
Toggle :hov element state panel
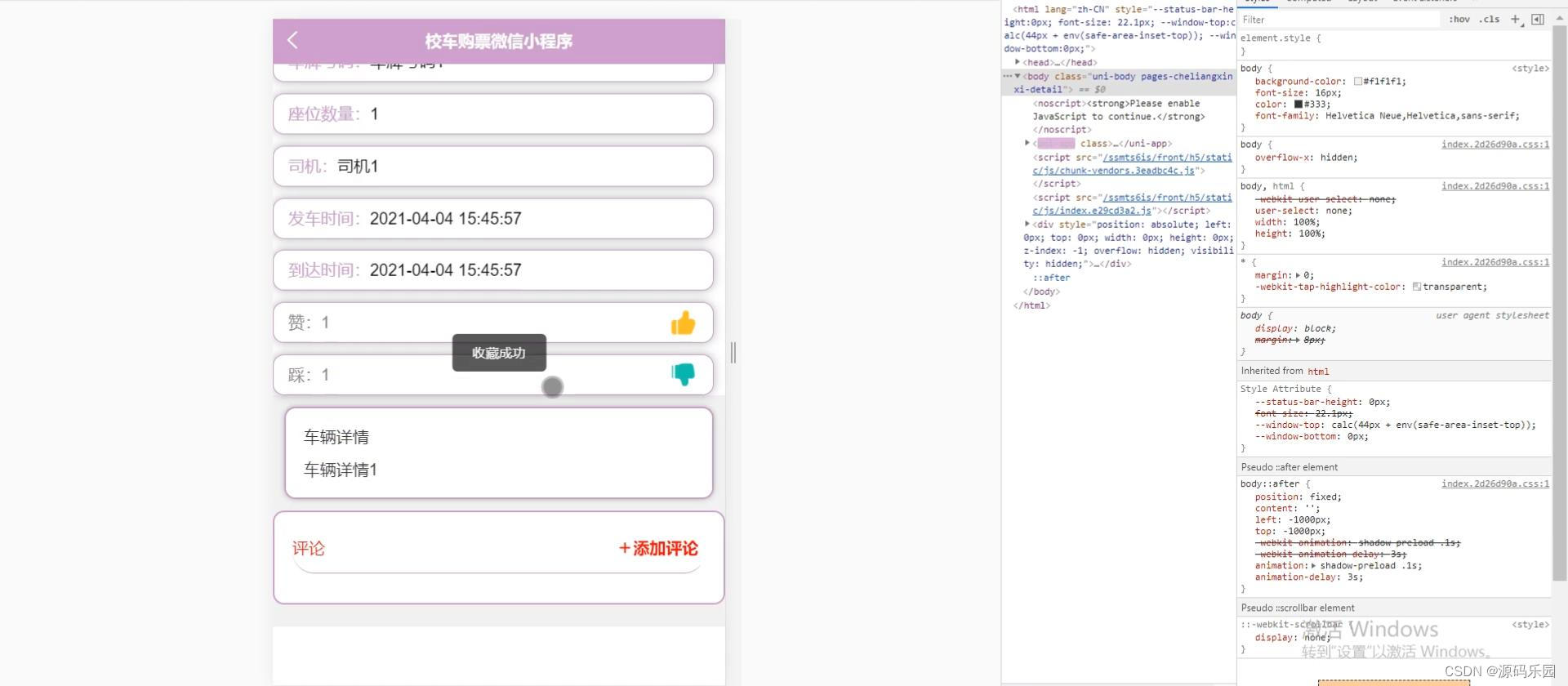pyautogui.click(x=1459, y=20)
